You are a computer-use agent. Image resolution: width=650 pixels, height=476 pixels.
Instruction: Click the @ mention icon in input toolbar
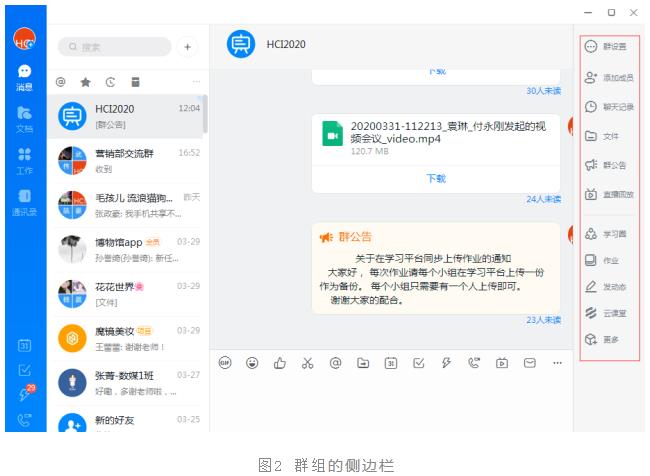click(335, 363)
